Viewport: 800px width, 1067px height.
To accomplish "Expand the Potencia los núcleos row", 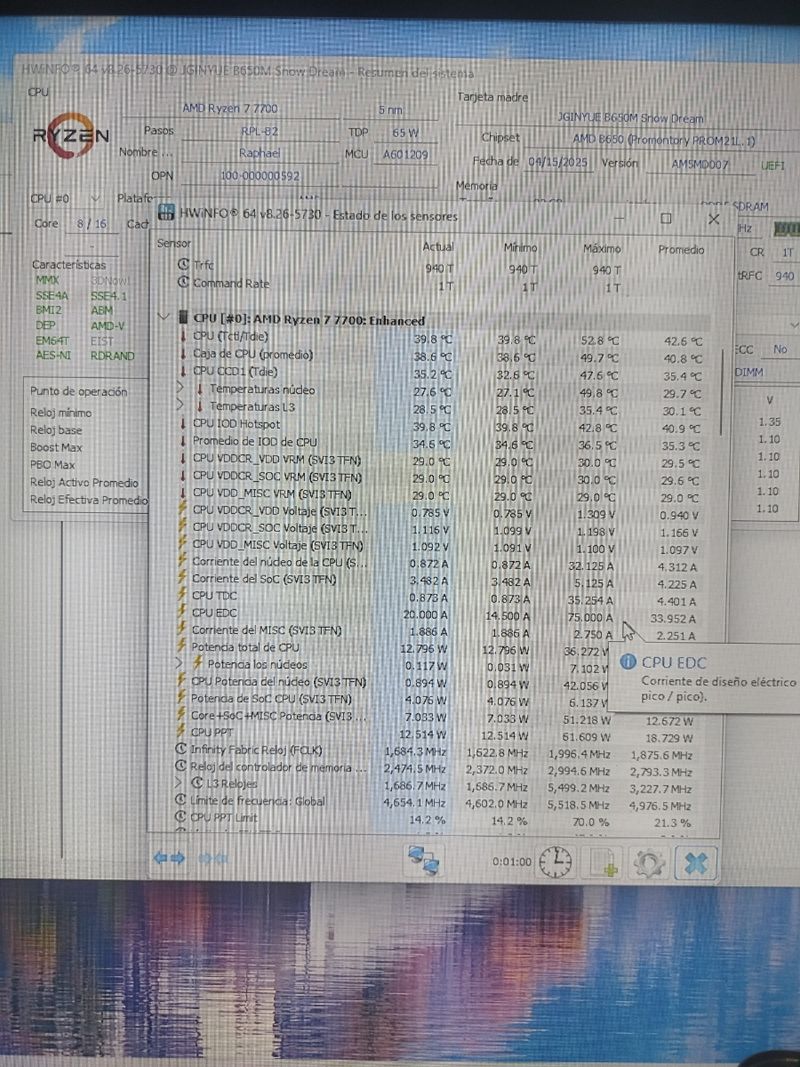I will click(x=179, y=663).
